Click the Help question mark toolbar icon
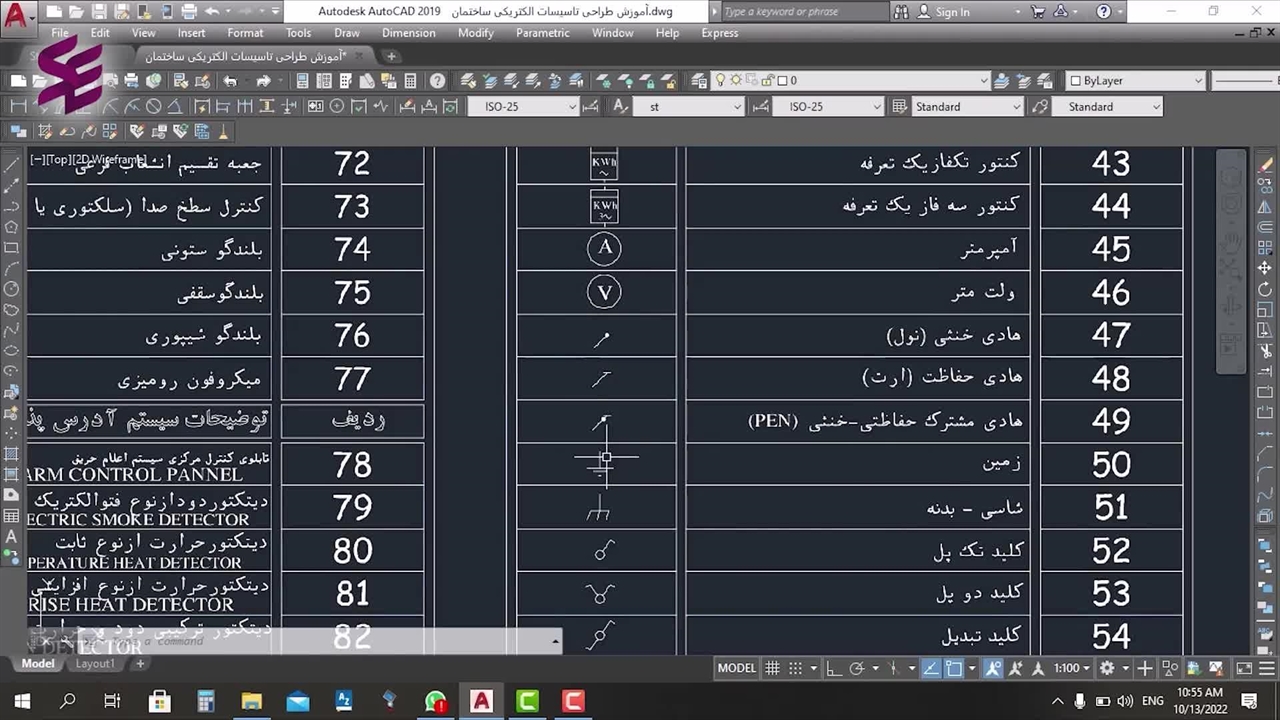 tap(438, 81)
